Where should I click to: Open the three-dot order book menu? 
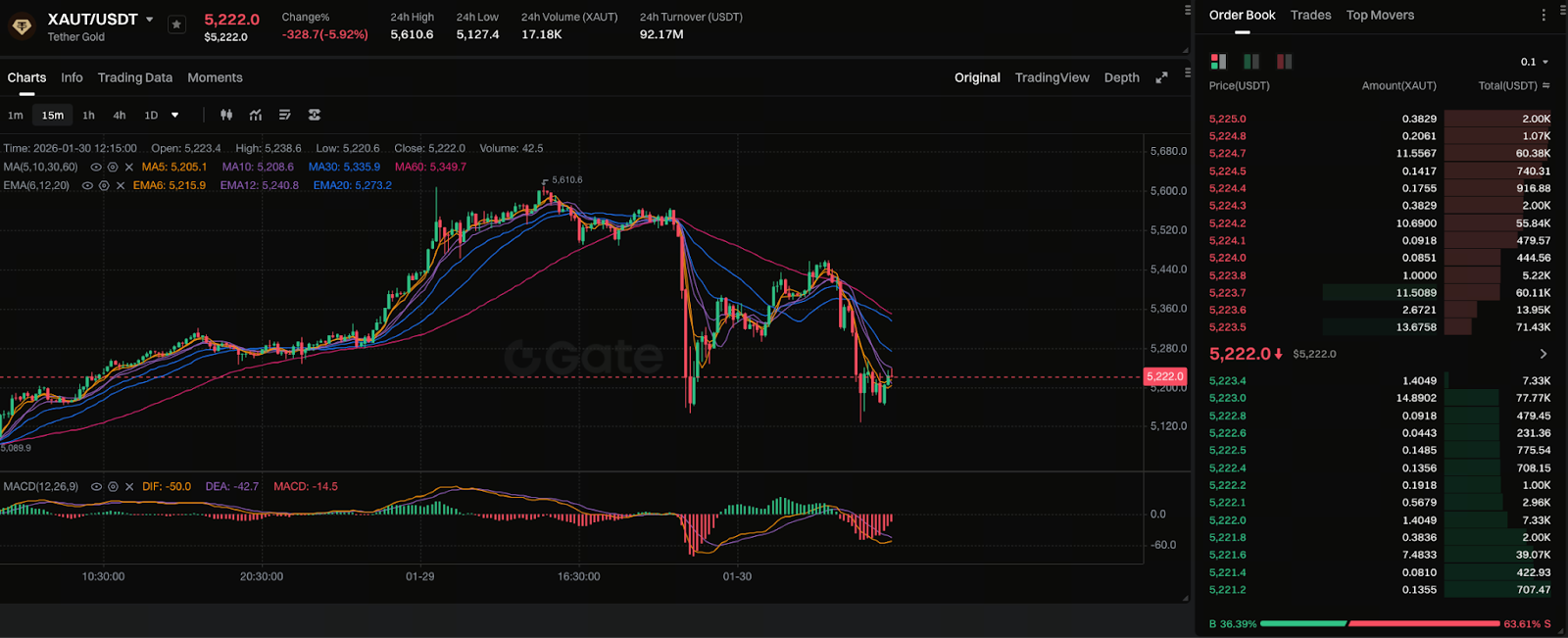pos(1543,15)
